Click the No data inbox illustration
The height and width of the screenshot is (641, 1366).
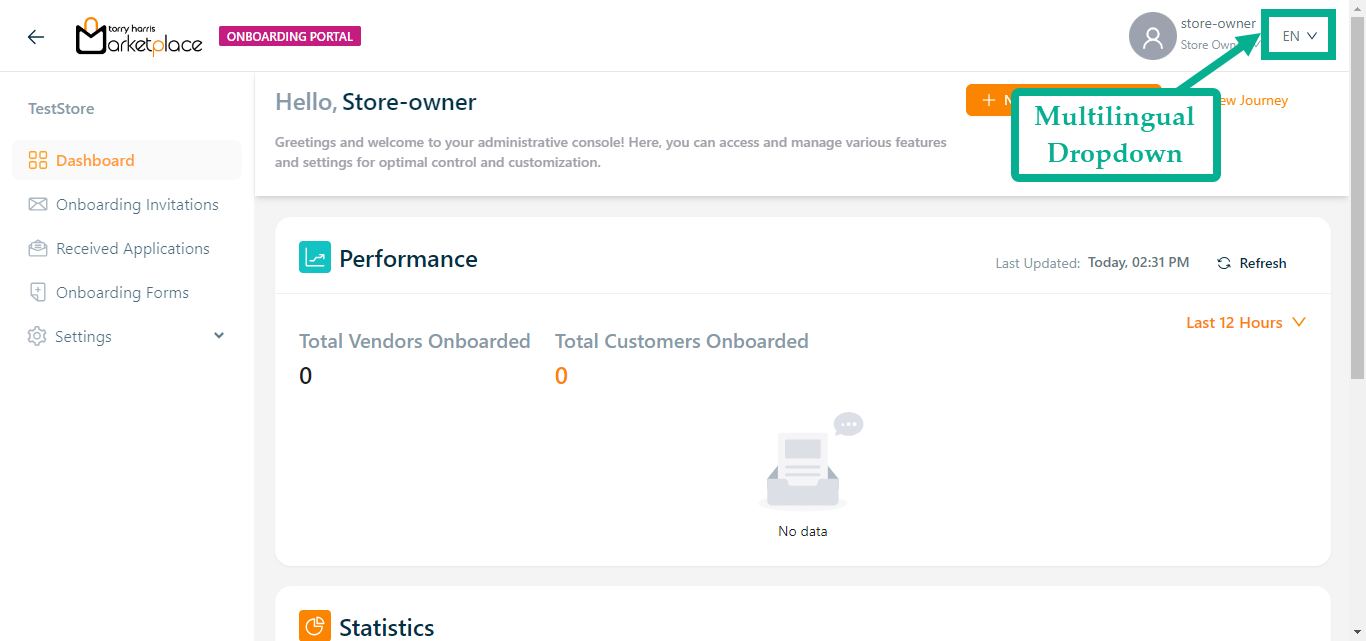(803, 465)
